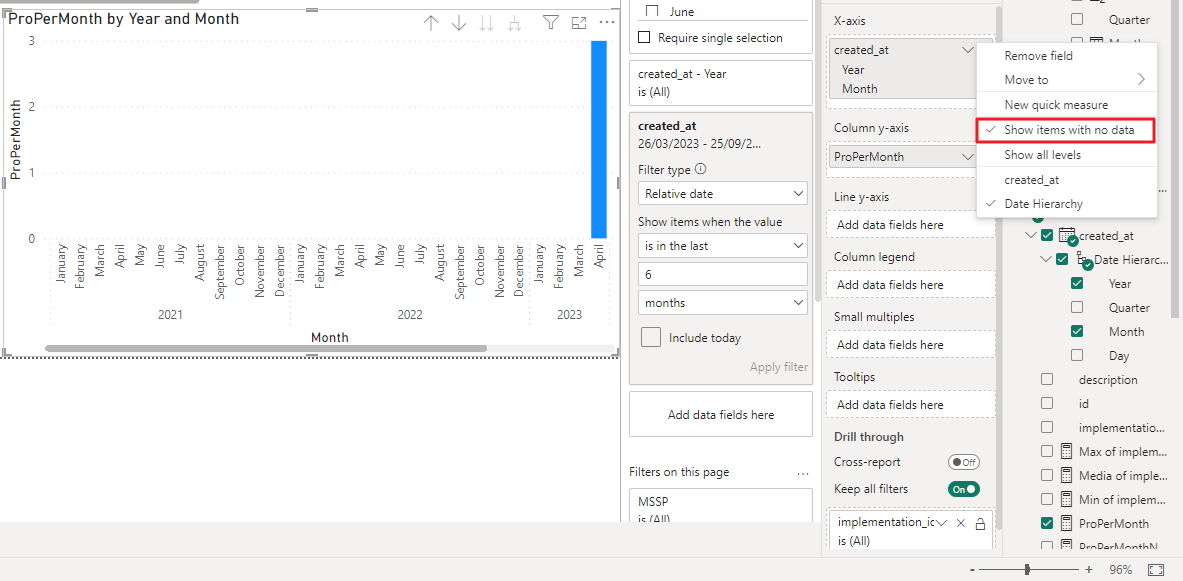Open the 'is in the last' dropdown

[x=723, y=246]
